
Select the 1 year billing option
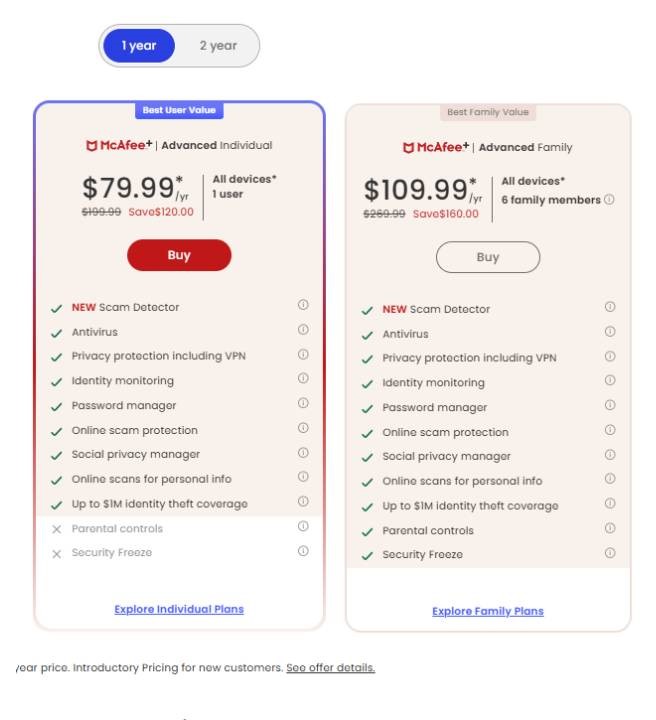[139, 46]
